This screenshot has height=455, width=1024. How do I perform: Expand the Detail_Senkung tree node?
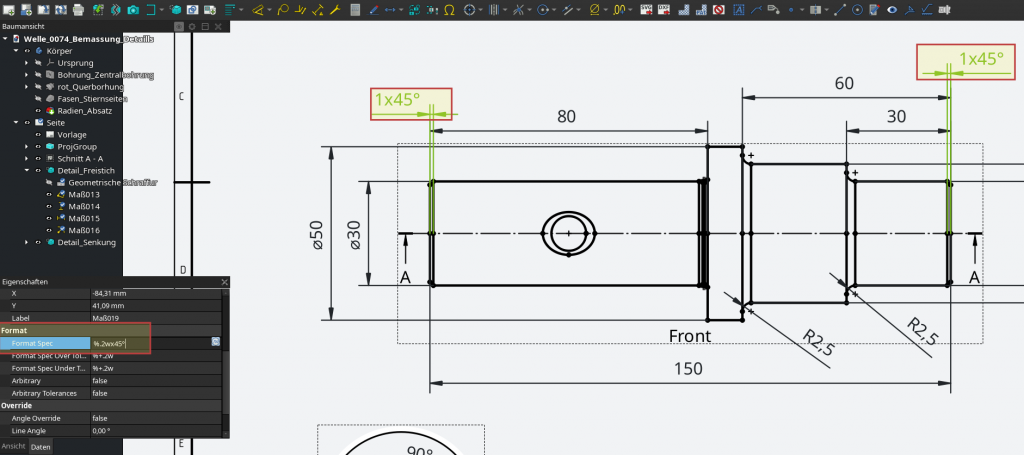(27, 242)
